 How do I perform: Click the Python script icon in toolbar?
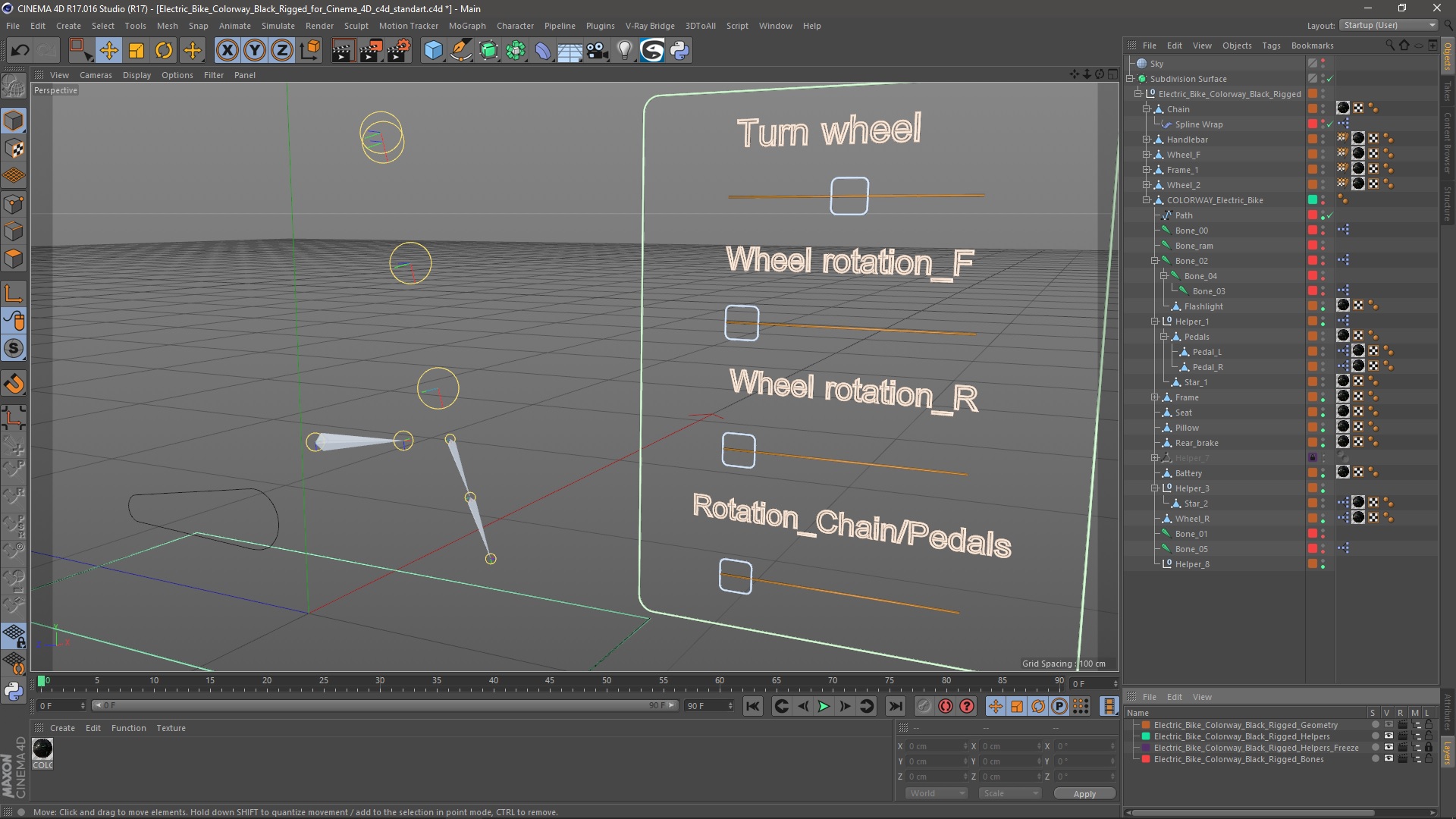coord(679,51)
